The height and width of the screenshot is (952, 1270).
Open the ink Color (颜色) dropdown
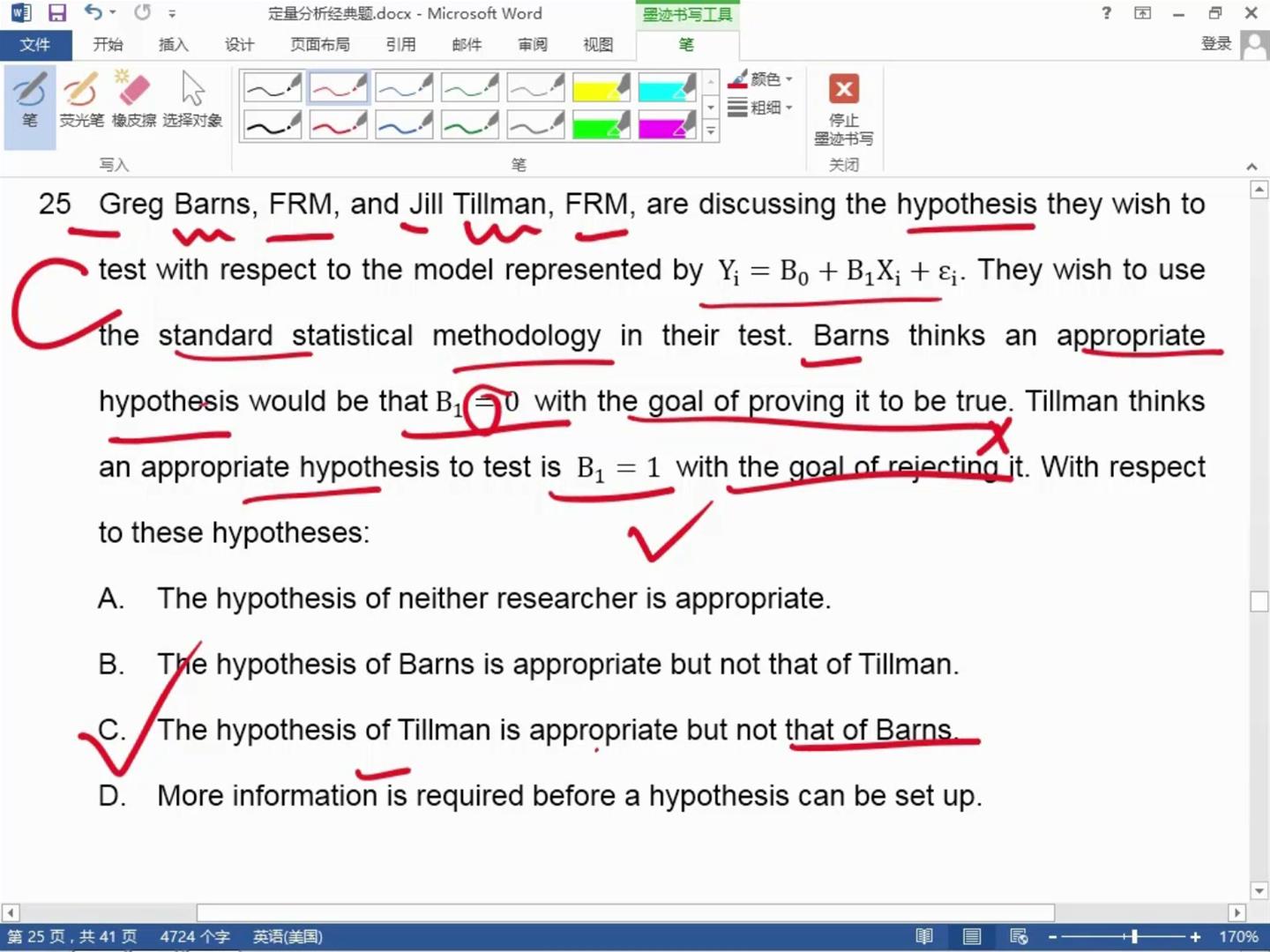coord(760,79)
